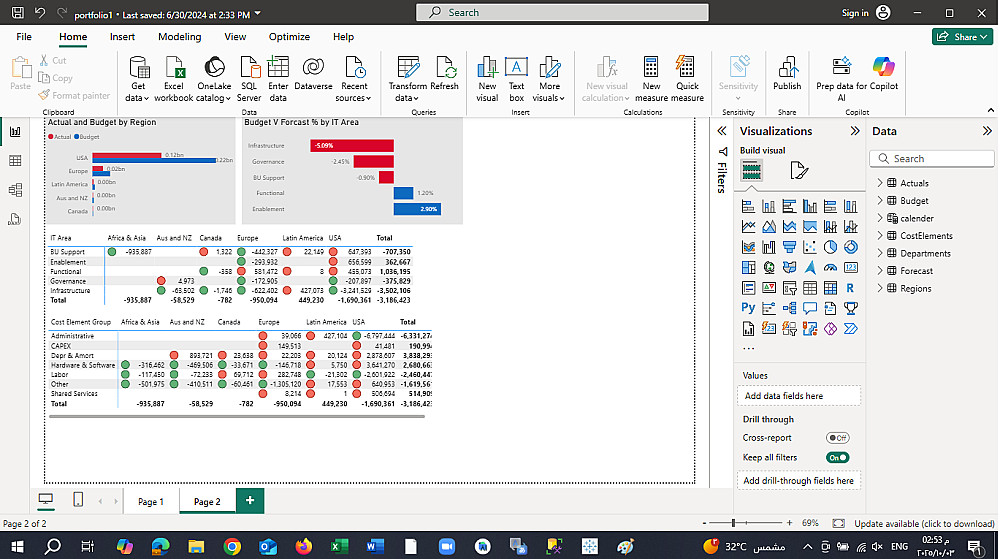Open the Optimize ribbon tab
This screenshot has height=559, width=1000.
[289, 37]
